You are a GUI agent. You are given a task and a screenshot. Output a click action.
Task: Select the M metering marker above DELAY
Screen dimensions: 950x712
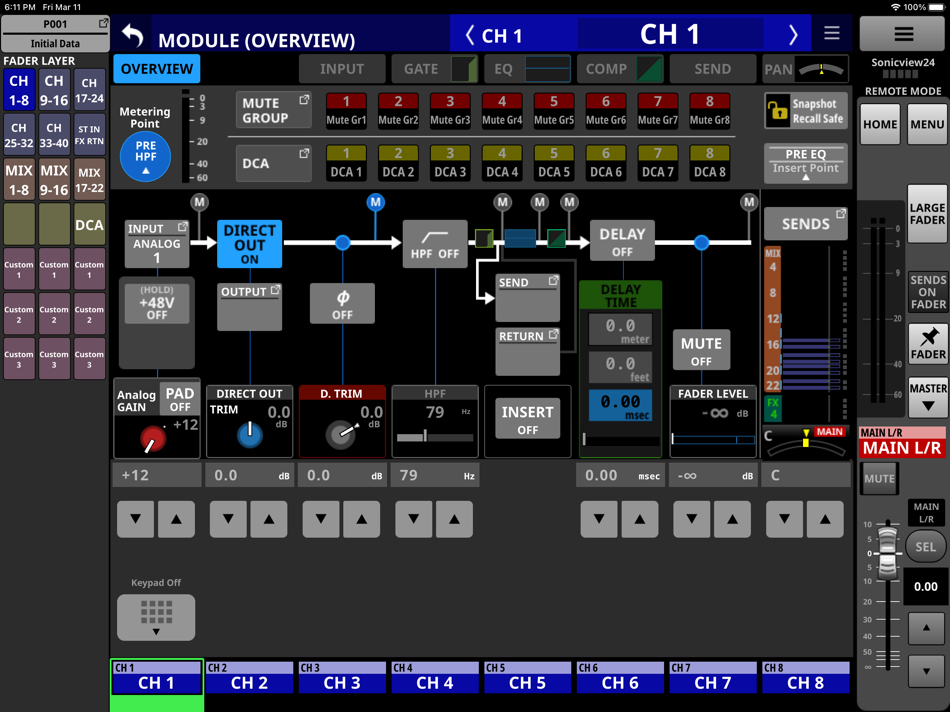569,202
